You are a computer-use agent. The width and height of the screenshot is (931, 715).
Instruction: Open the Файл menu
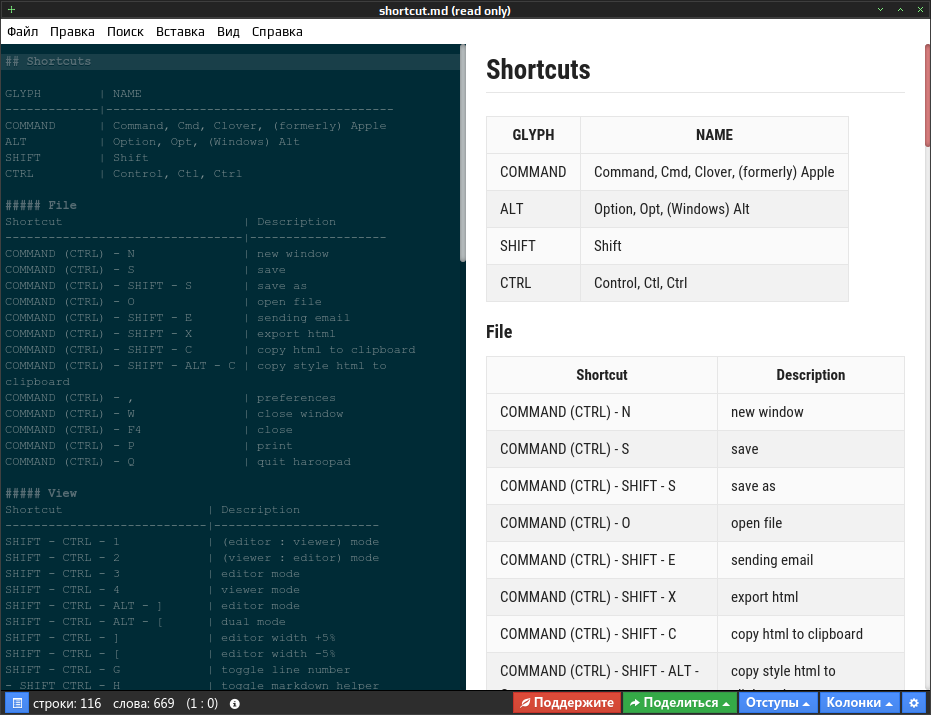tap(23, 31)
